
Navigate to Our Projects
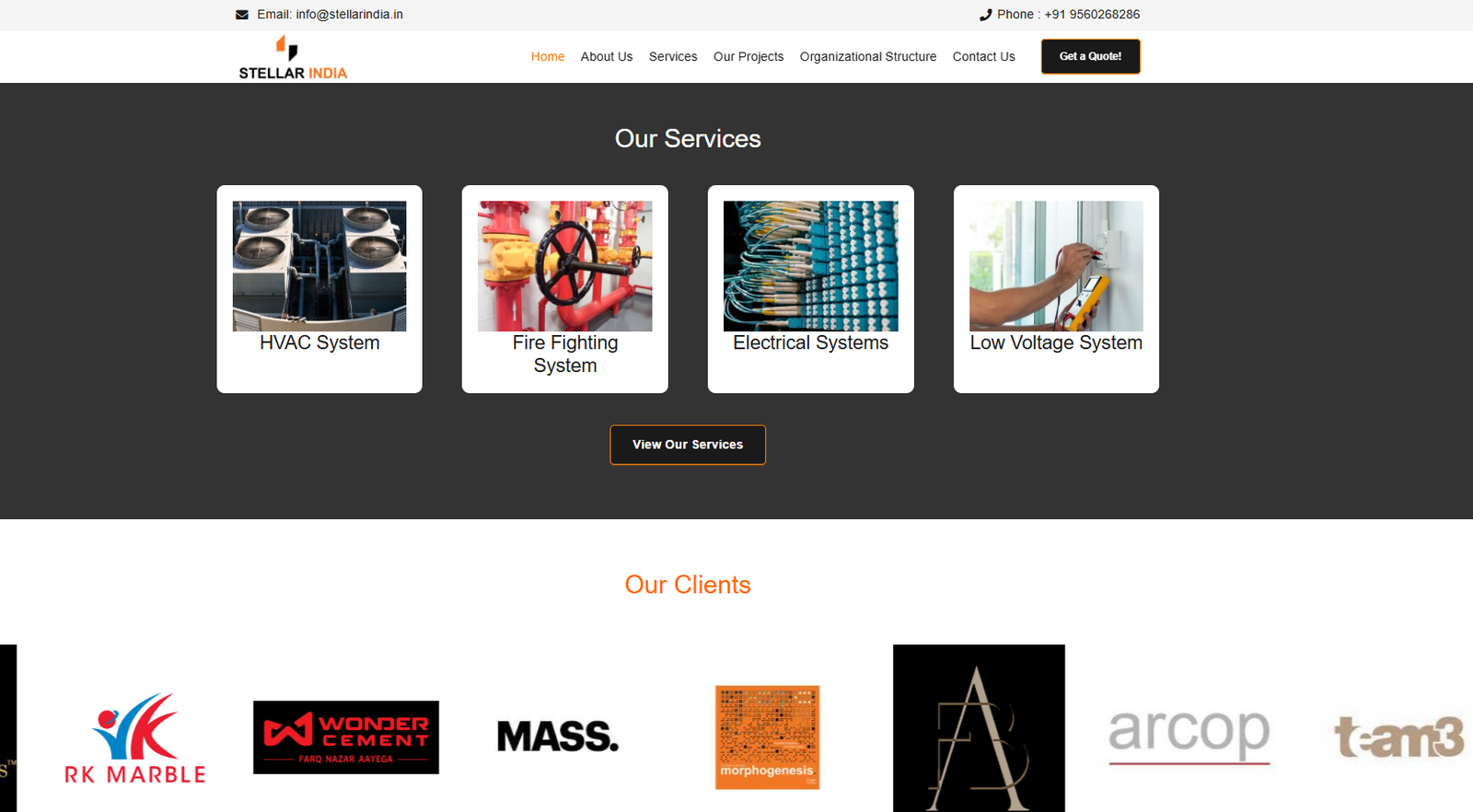tap(748, 57)
